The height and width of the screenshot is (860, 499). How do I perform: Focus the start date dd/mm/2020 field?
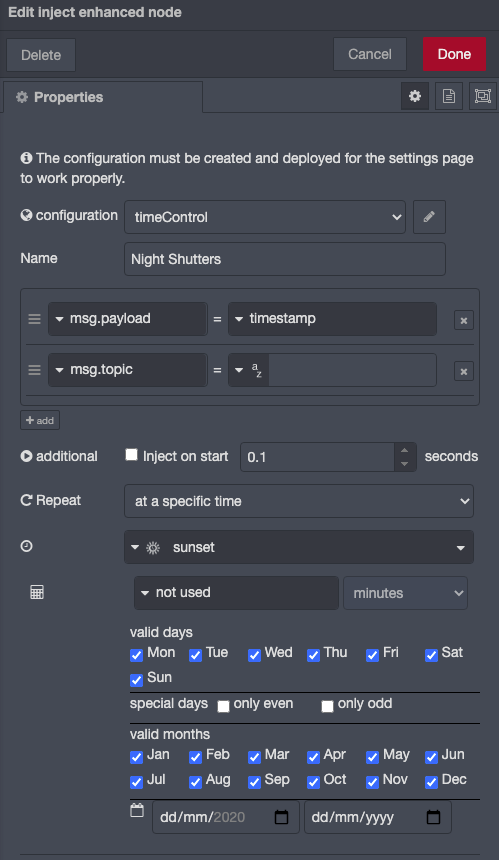(x=226, y=817)
